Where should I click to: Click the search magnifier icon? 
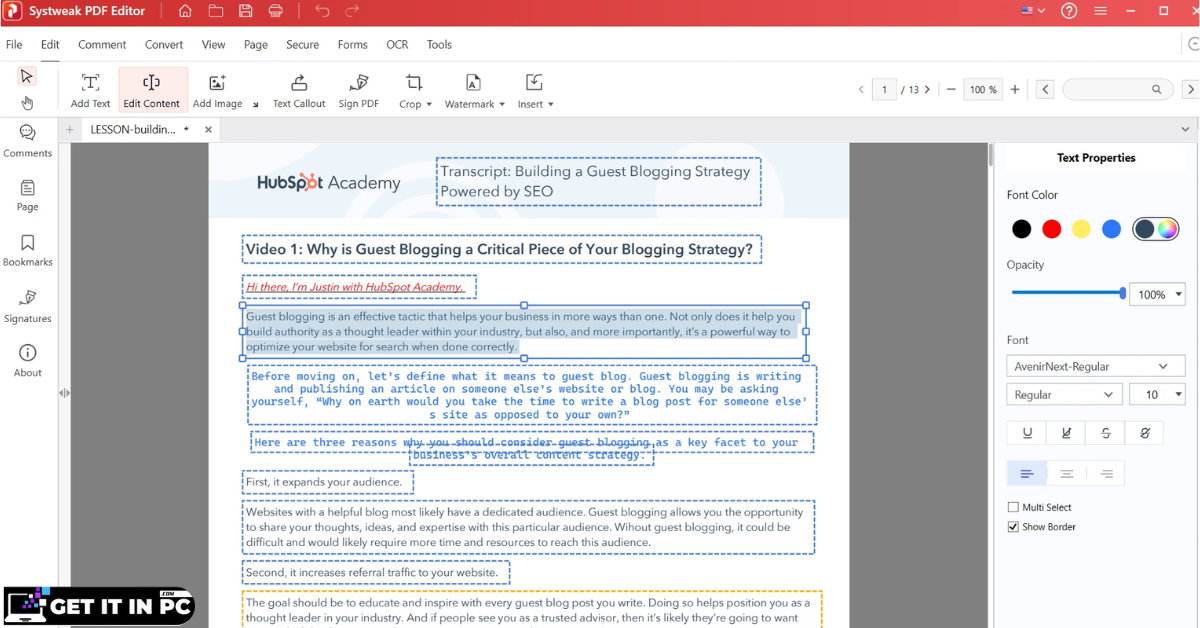(1157, 90)
